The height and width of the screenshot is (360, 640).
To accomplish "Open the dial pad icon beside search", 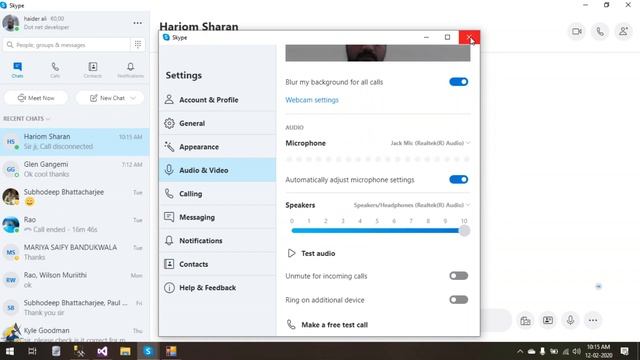I will point(138,44).
